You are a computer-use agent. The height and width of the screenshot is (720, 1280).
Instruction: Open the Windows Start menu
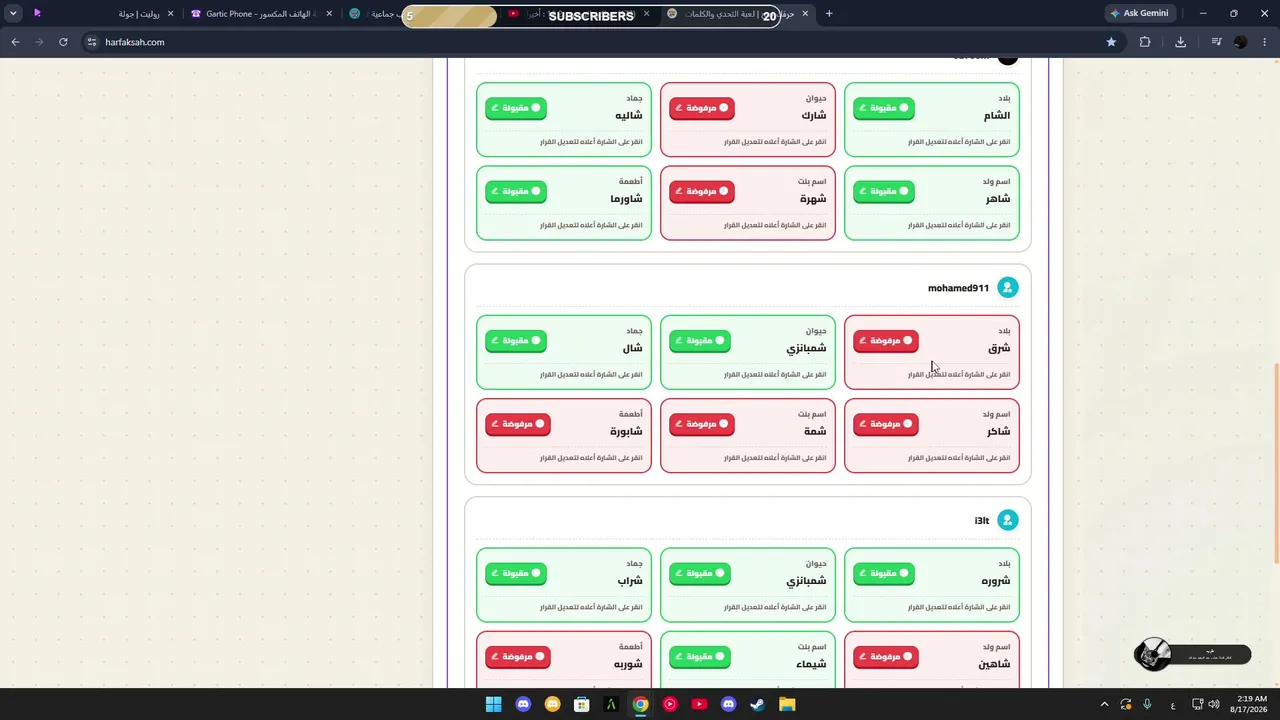coord(493,704)
